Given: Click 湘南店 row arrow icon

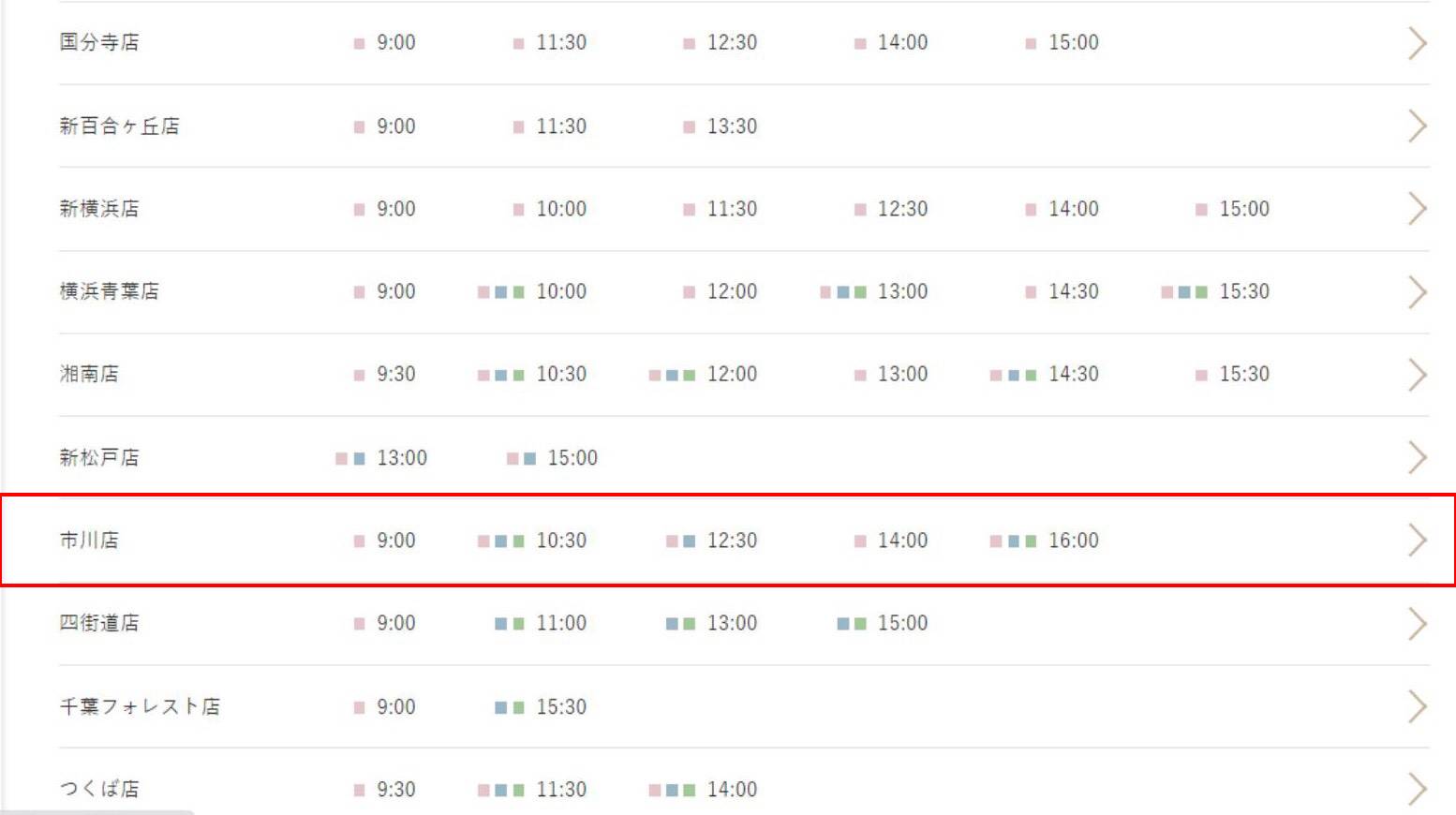Looking at the screenshot, I should [1418, 375].
